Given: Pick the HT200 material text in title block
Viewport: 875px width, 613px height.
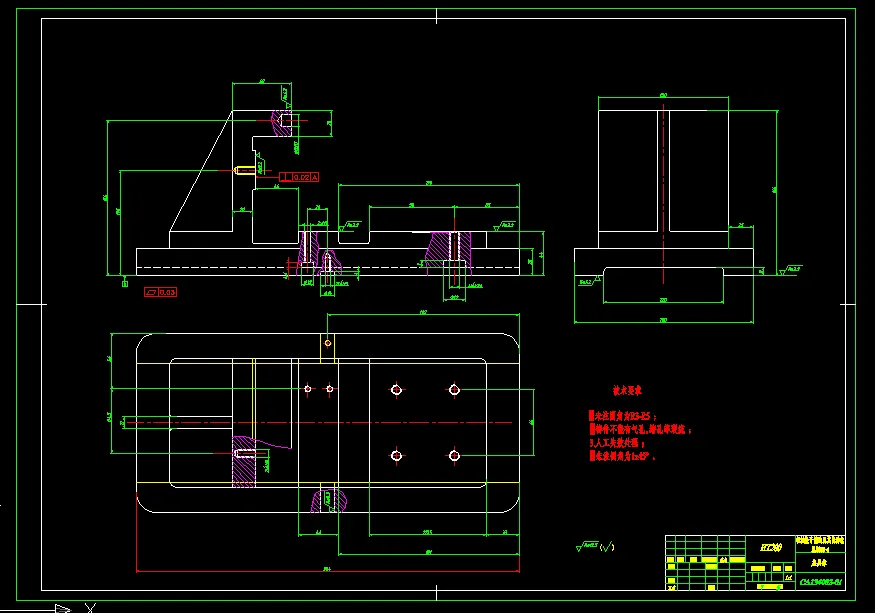Looking at the screenshot, I should [771, 548].
